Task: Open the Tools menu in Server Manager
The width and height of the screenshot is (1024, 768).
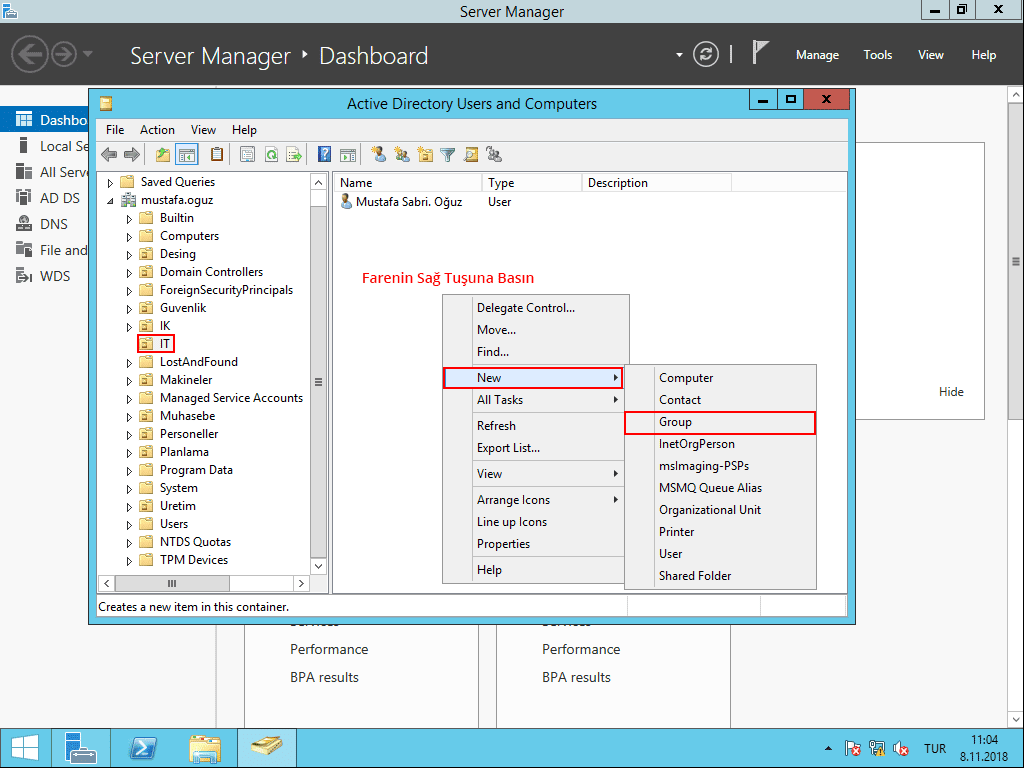Action: click(x=878, y=55)
